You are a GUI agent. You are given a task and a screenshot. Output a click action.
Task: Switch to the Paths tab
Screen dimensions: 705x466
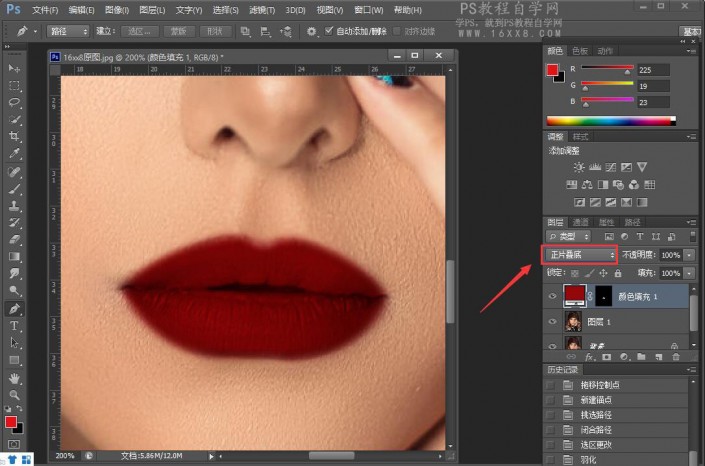click(x=632, y=222)
